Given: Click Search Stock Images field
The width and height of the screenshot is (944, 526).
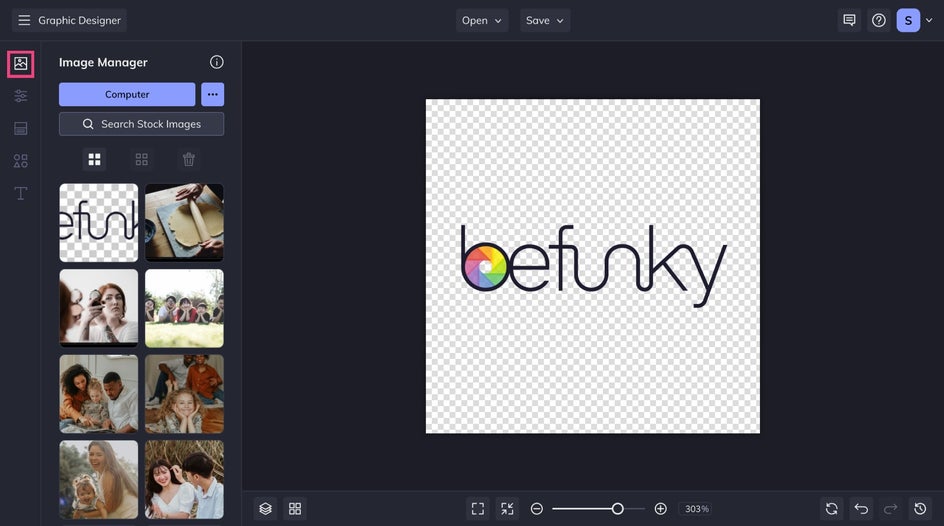Looking at the screenshot, I should [x=141, y=124].
